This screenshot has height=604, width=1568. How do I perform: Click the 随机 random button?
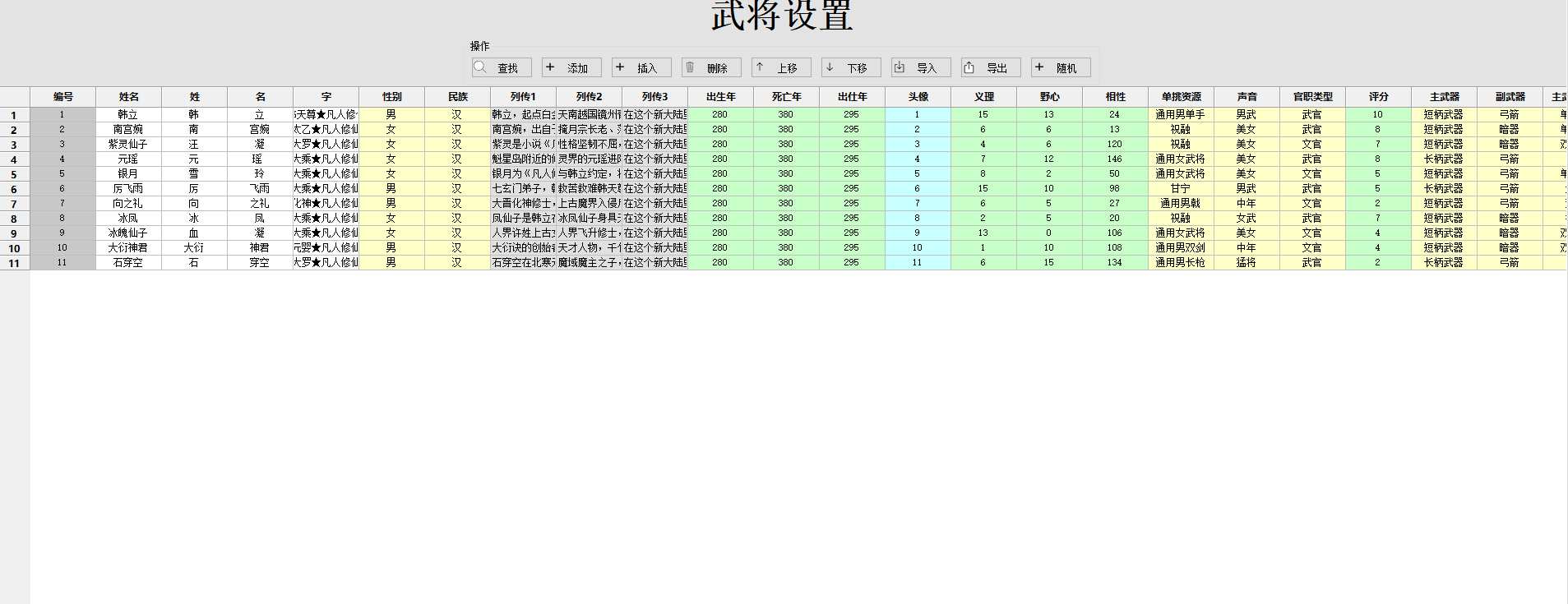pos(1061,67)
